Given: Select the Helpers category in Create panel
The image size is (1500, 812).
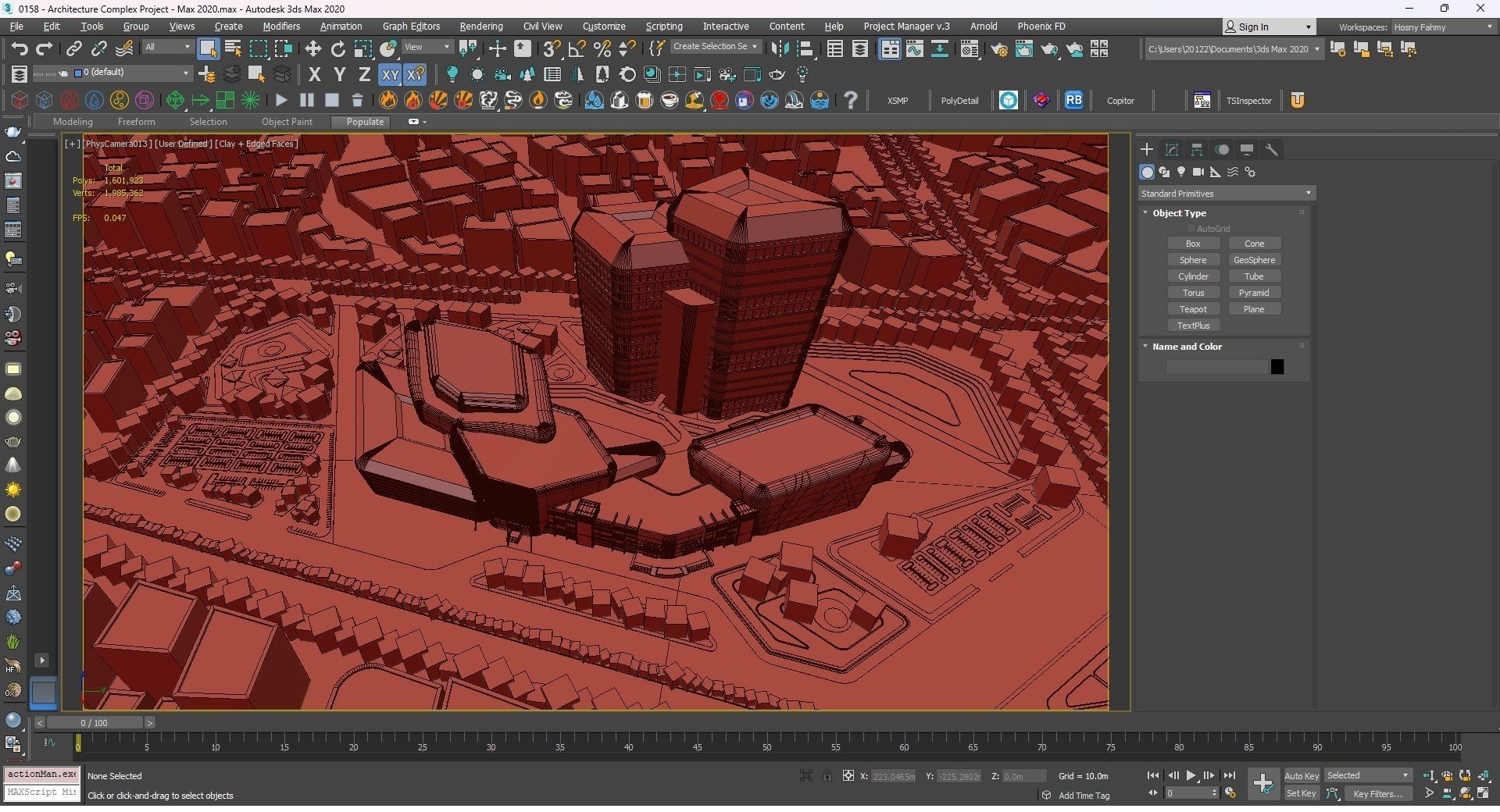Looking at the screenshot, I should pos(1216,172).
